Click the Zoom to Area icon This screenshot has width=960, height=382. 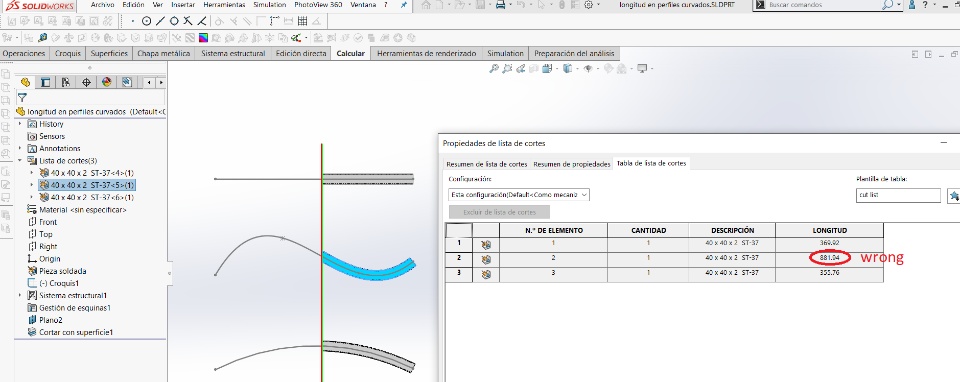tap(507, 69)
